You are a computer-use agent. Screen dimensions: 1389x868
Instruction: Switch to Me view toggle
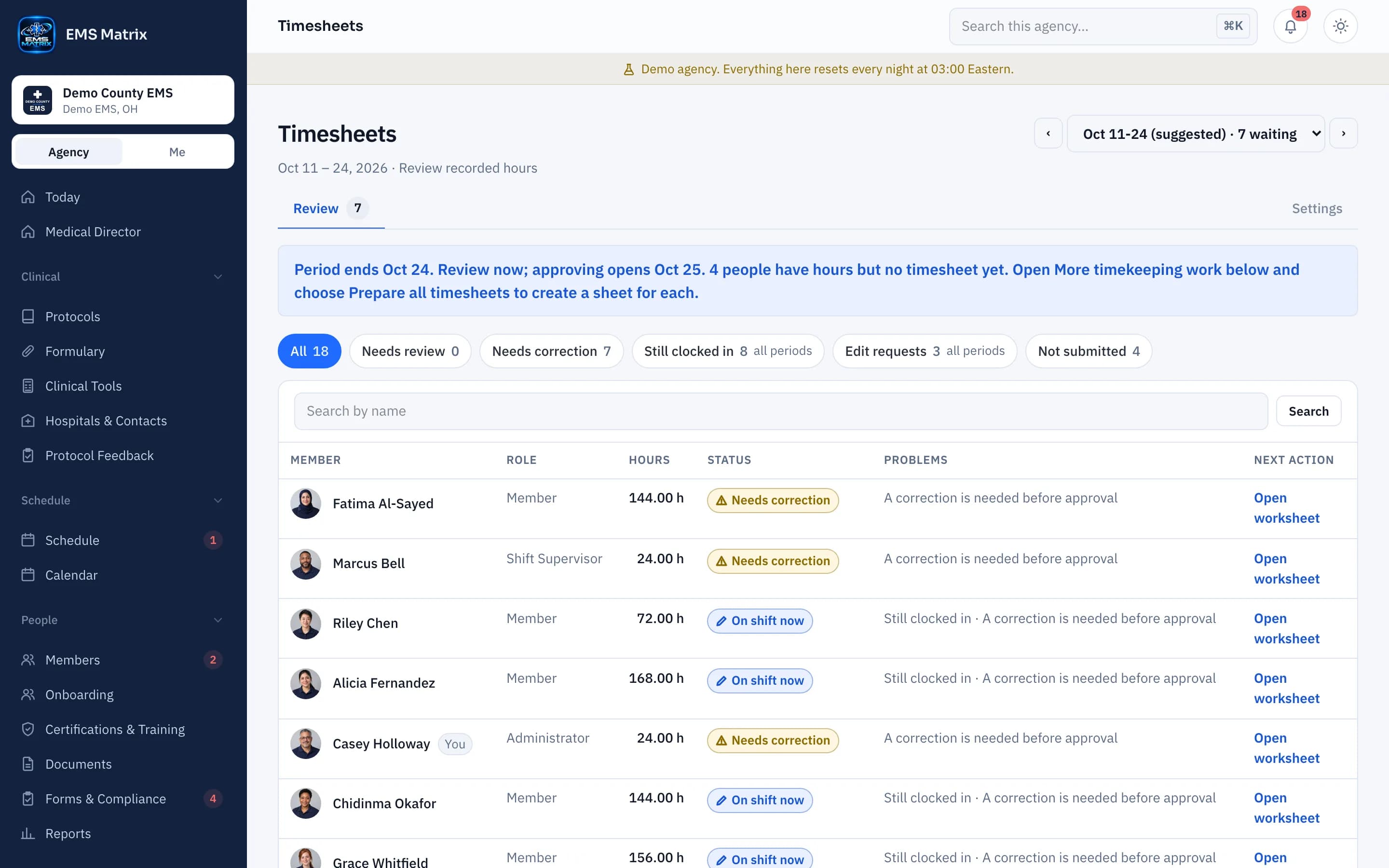click(177, 151)
